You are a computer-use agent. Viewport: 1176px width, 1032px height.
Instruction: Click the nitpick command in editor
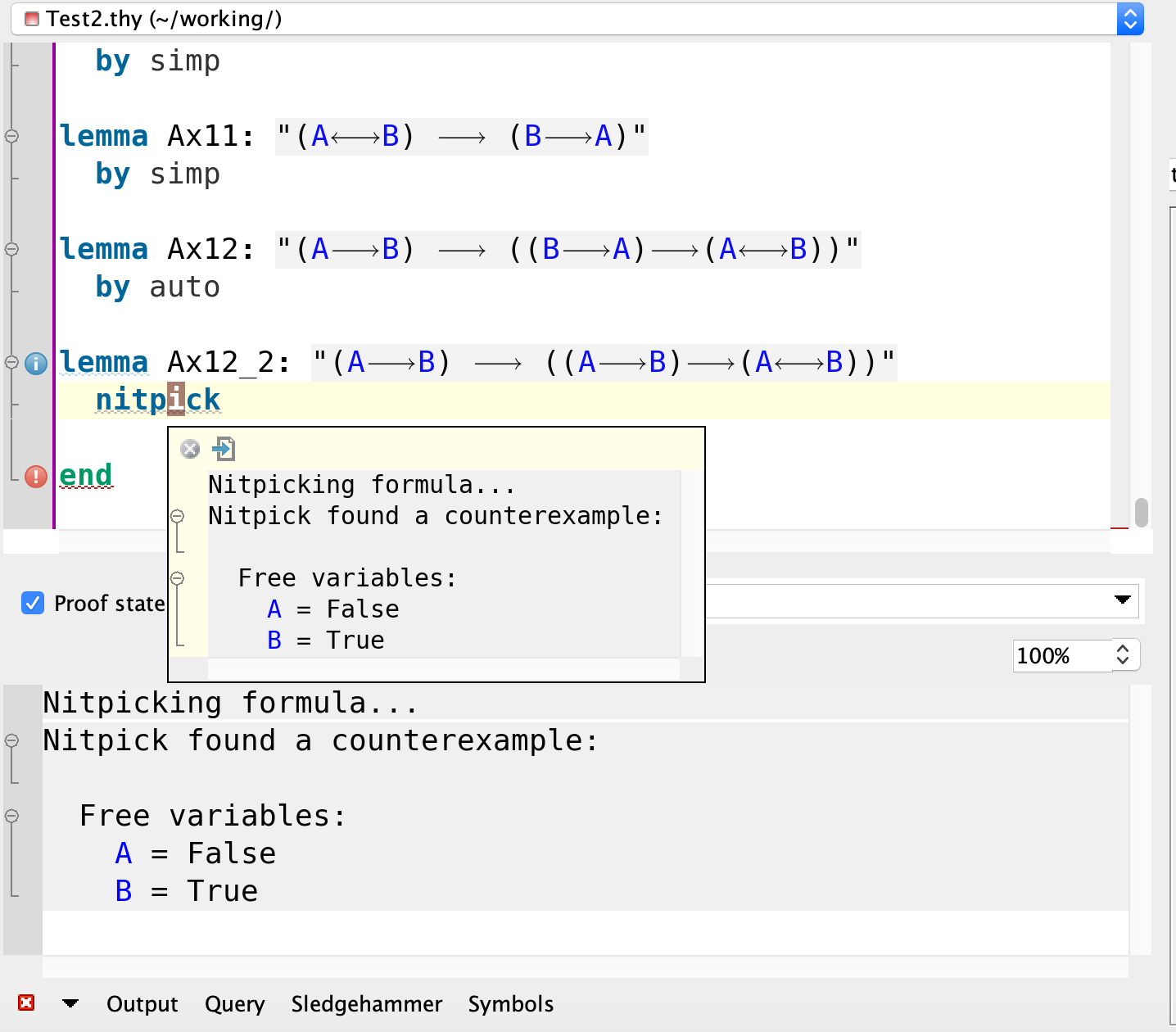pyautogui.click(x=158, y=400)
